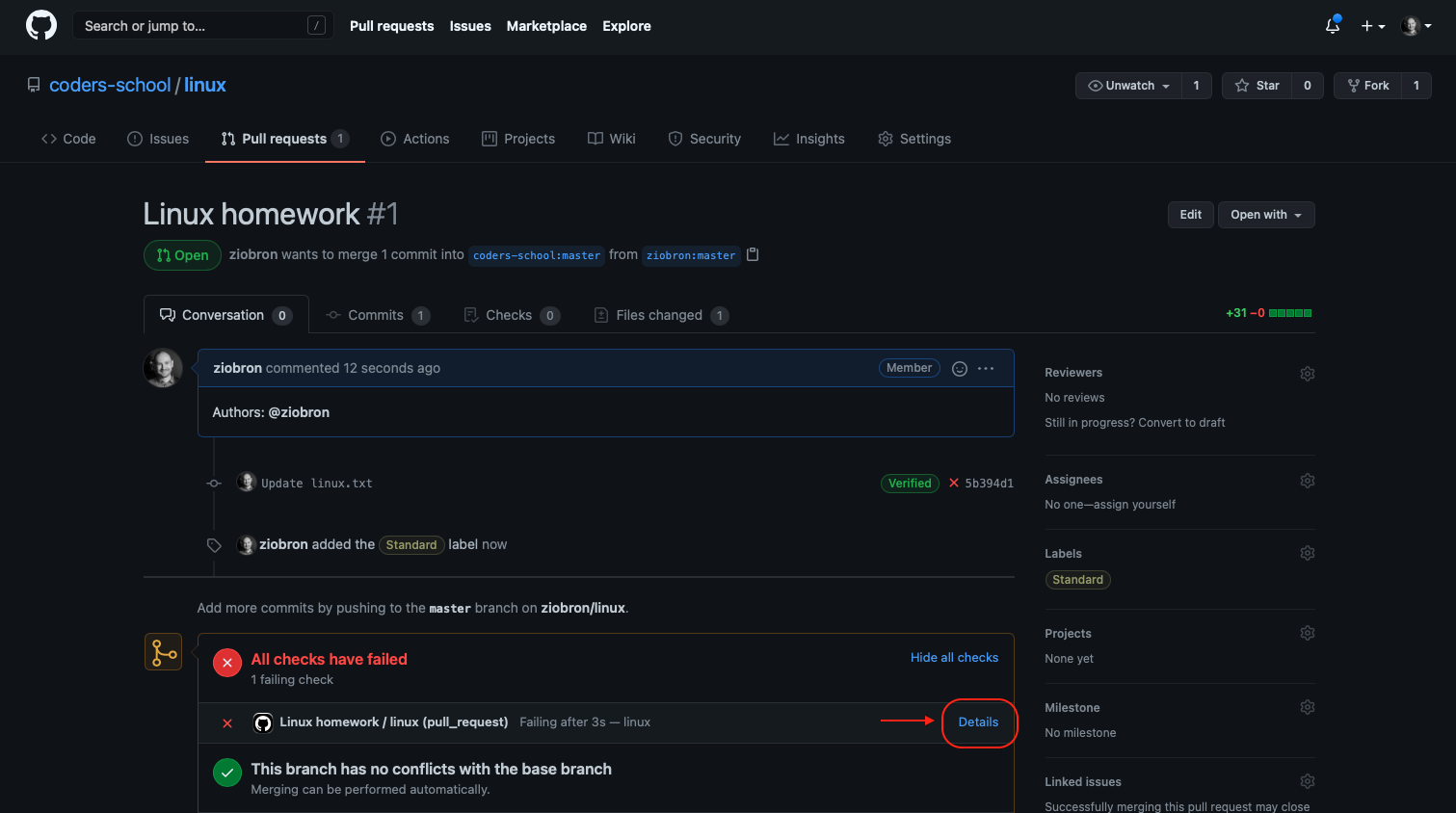Image resolution: width=1456 pixels, height=813 pixels.
Task: Open ziobron author link in comment header
Action: click(x=238, y=368)
